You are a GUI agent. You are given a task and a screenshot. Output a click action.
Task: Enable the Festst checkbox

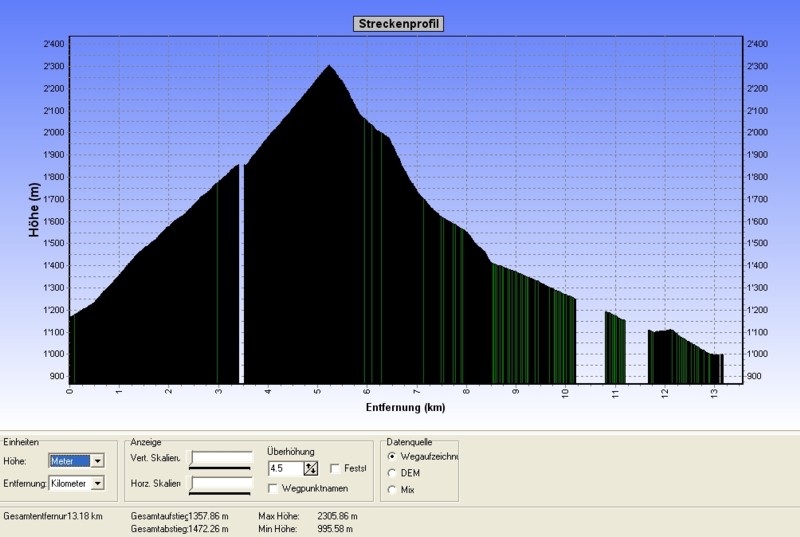coord(335,468)
